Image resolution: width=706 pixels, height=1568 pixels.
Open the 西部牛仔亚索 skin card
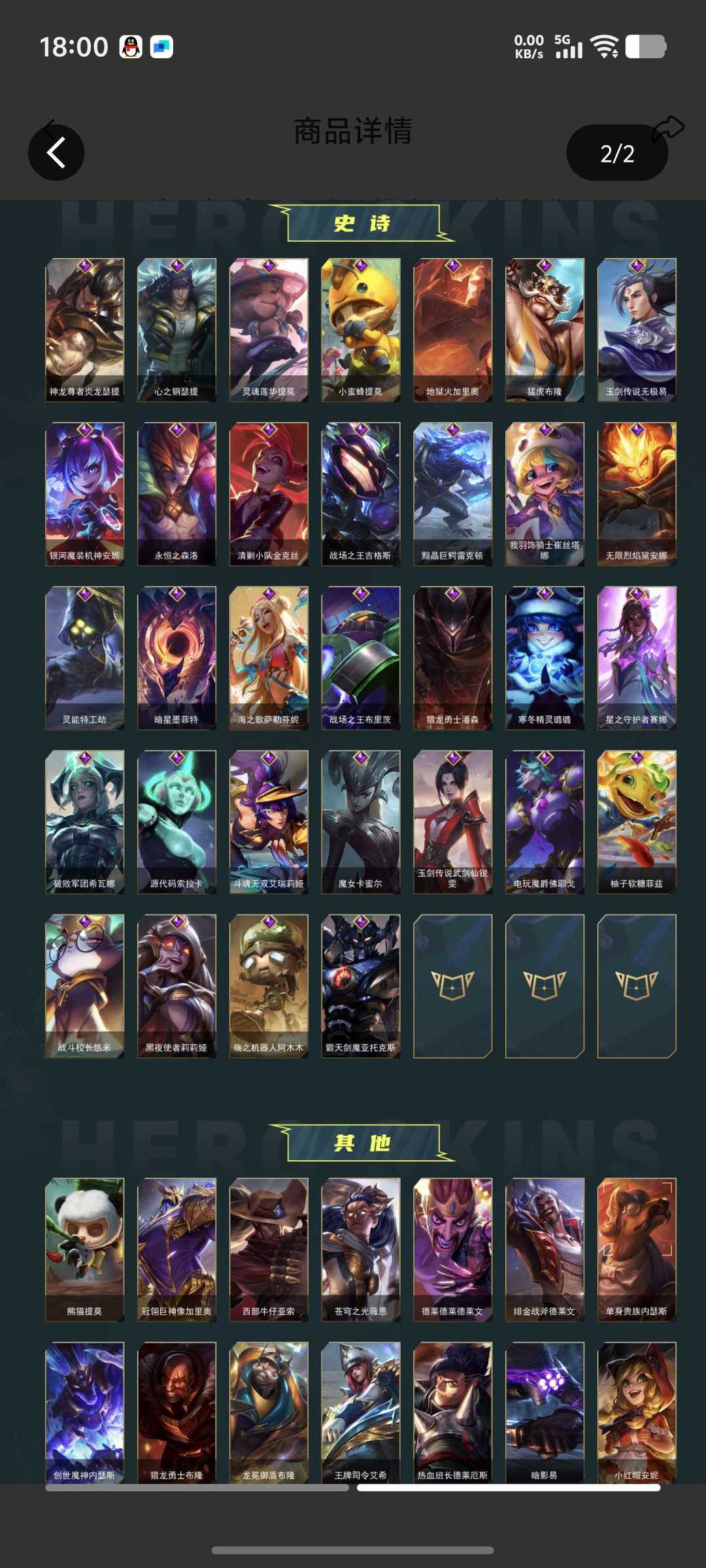click(x=269, y=1250)
